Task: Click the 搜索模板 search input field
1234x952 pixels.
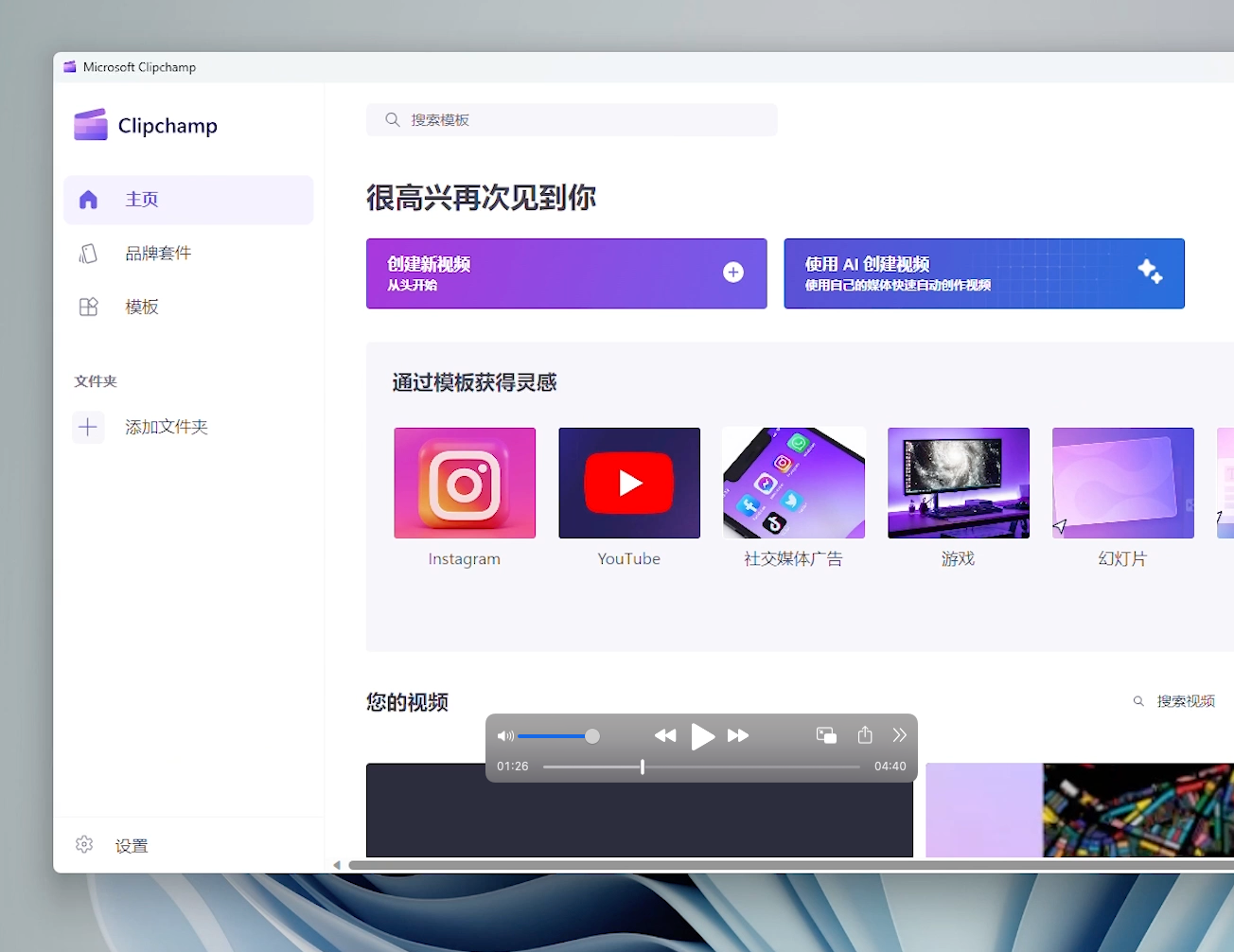Action: click(x=572, y=120)
